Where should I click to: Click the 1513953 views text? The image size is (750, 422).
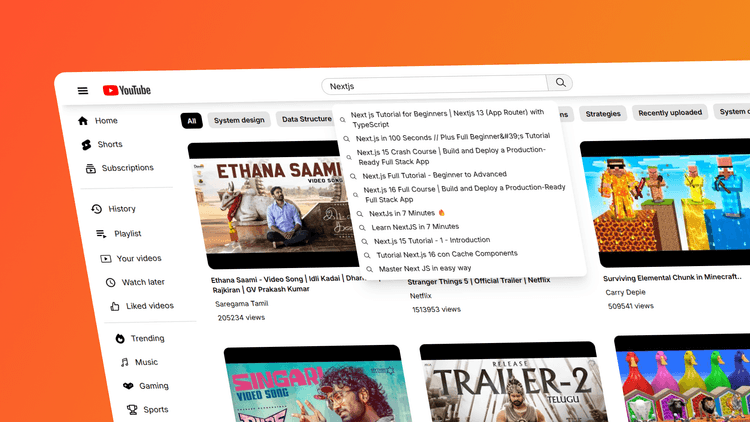pos(436,310)
